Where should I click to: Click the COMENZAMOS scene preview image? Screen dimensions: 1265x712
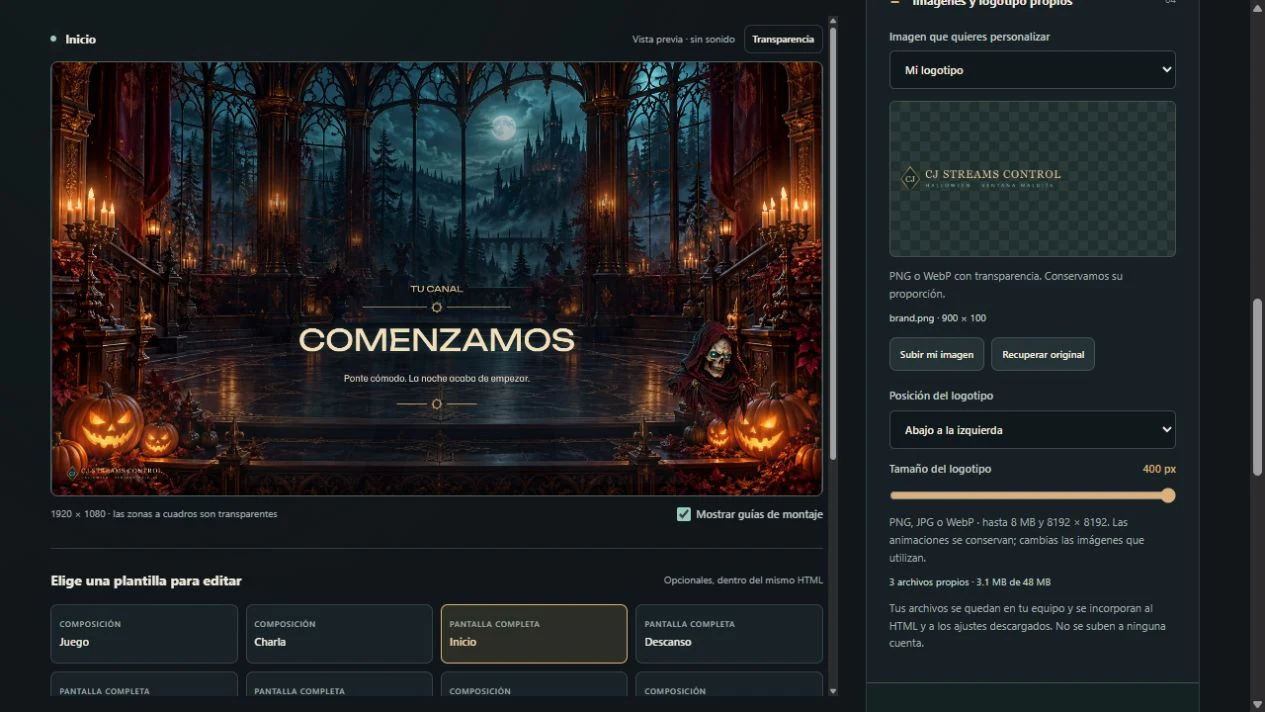tap(437, 279)
